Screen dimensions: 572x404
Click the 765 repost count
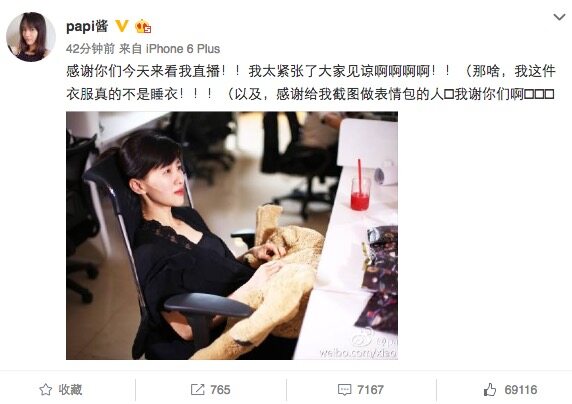[220, 390]
